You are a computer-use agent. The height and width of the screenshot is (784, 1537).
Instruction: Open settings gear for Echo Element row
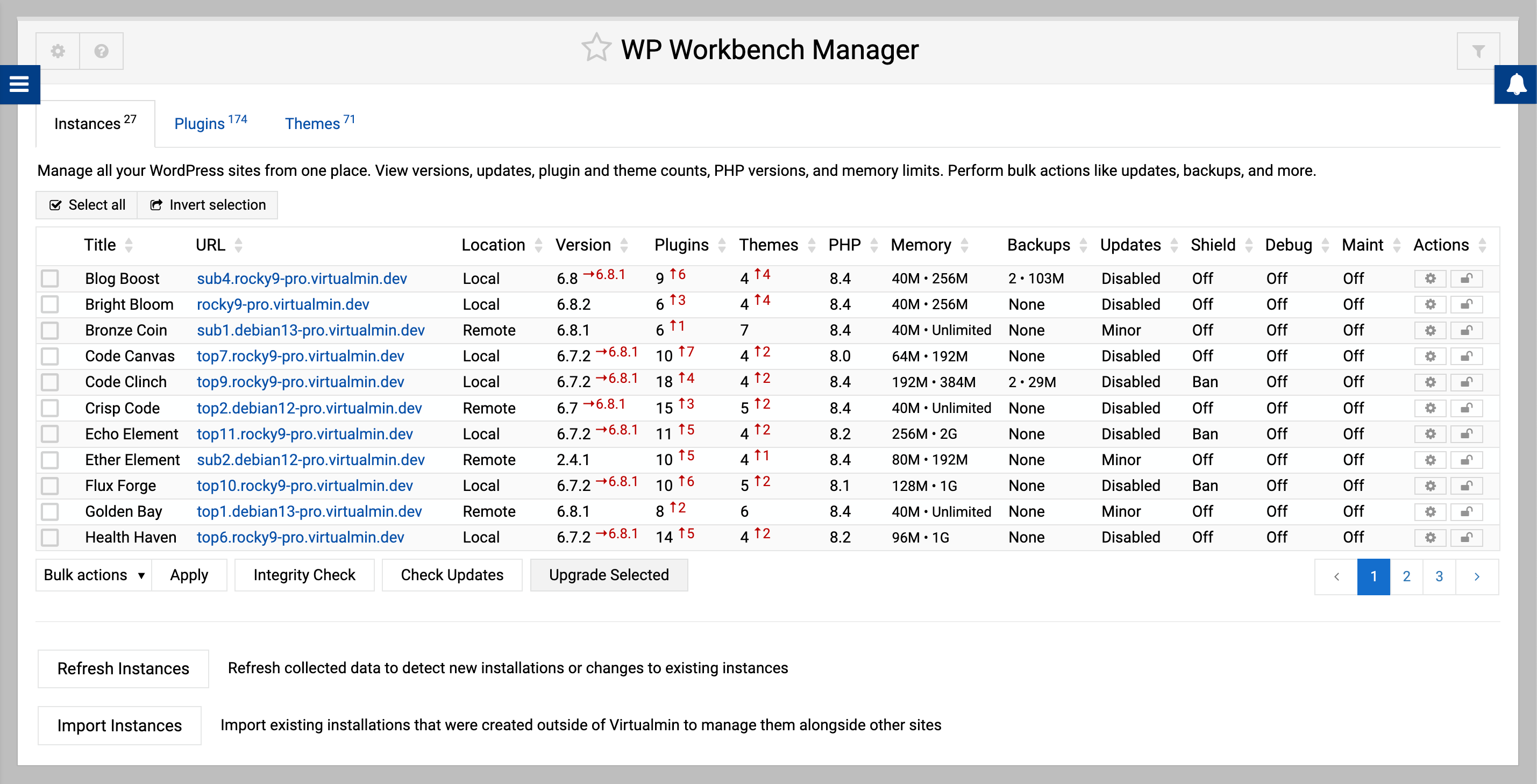pyautogui.click(x=1430, y=434)
